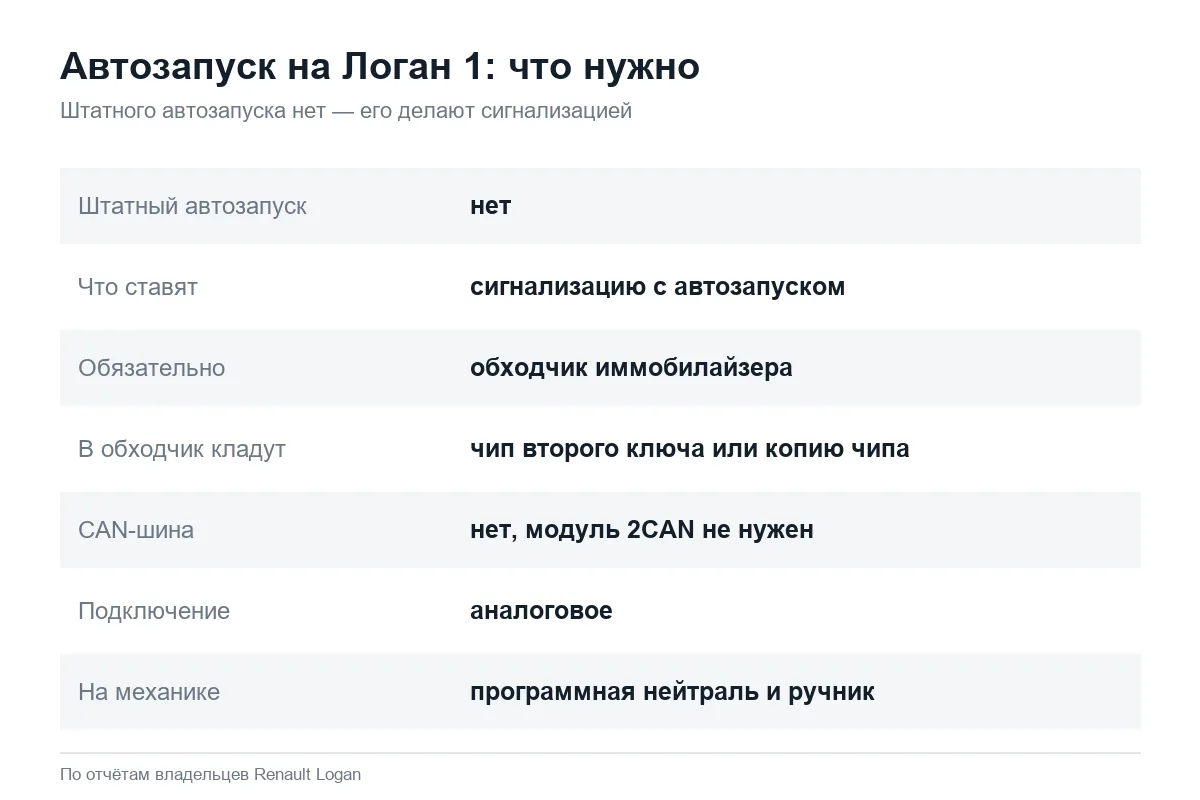Click value "нет, модуль 2CAN не нужен"
The height and width of the screenshot is (800, 1200).
[x=642, y=530]
